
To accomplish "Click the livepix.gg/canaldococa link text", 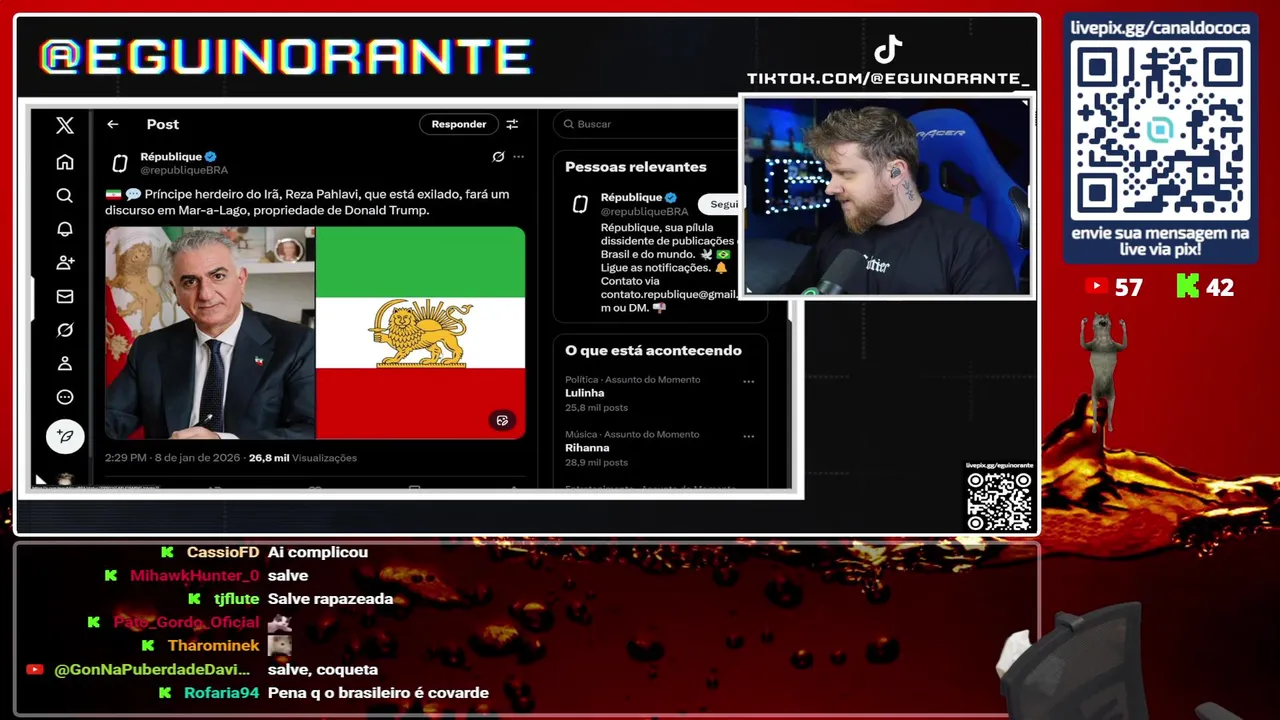I will click(1160, 28).
